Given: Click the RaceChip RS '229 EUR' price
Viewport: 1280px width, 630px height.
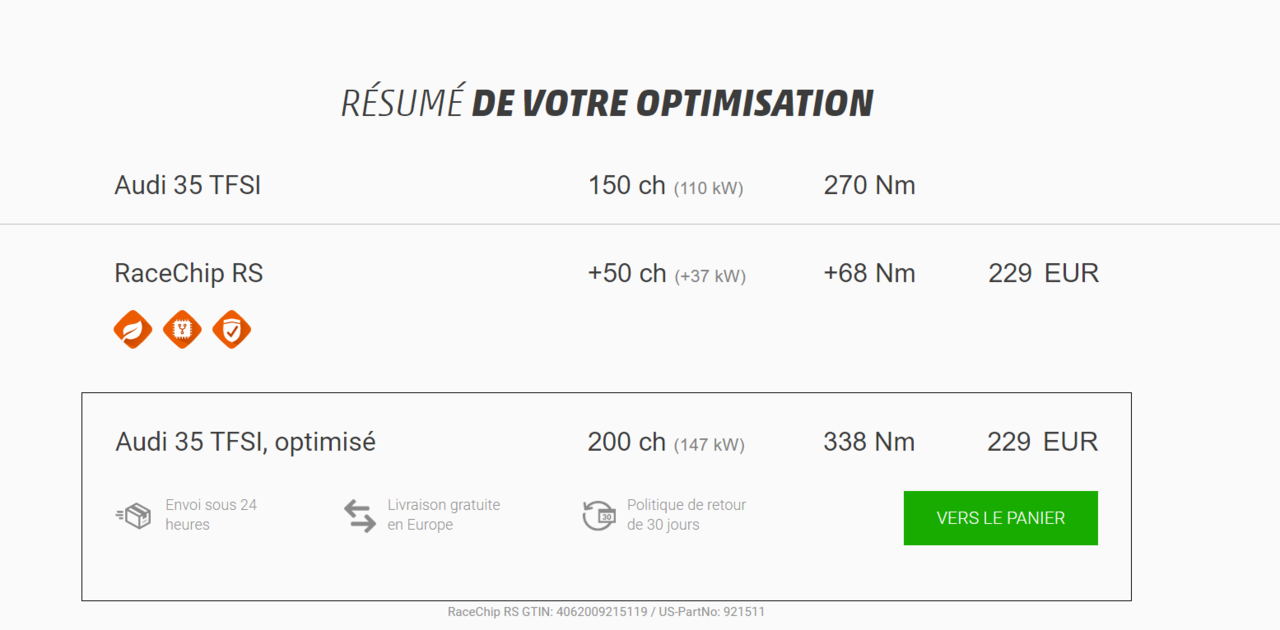Looking at the screenshot, I should click(x=1043, y=274).
